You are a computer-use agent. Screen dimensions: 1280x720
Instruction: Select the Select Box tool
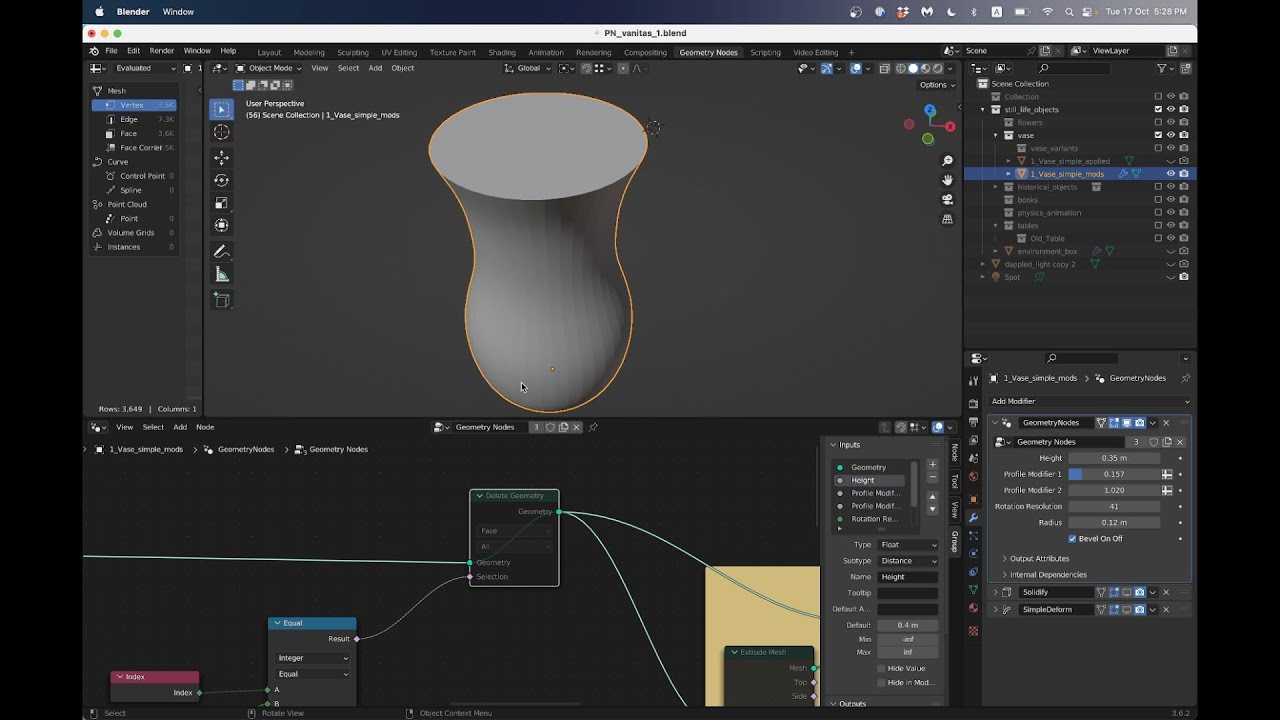click(222, 109)
